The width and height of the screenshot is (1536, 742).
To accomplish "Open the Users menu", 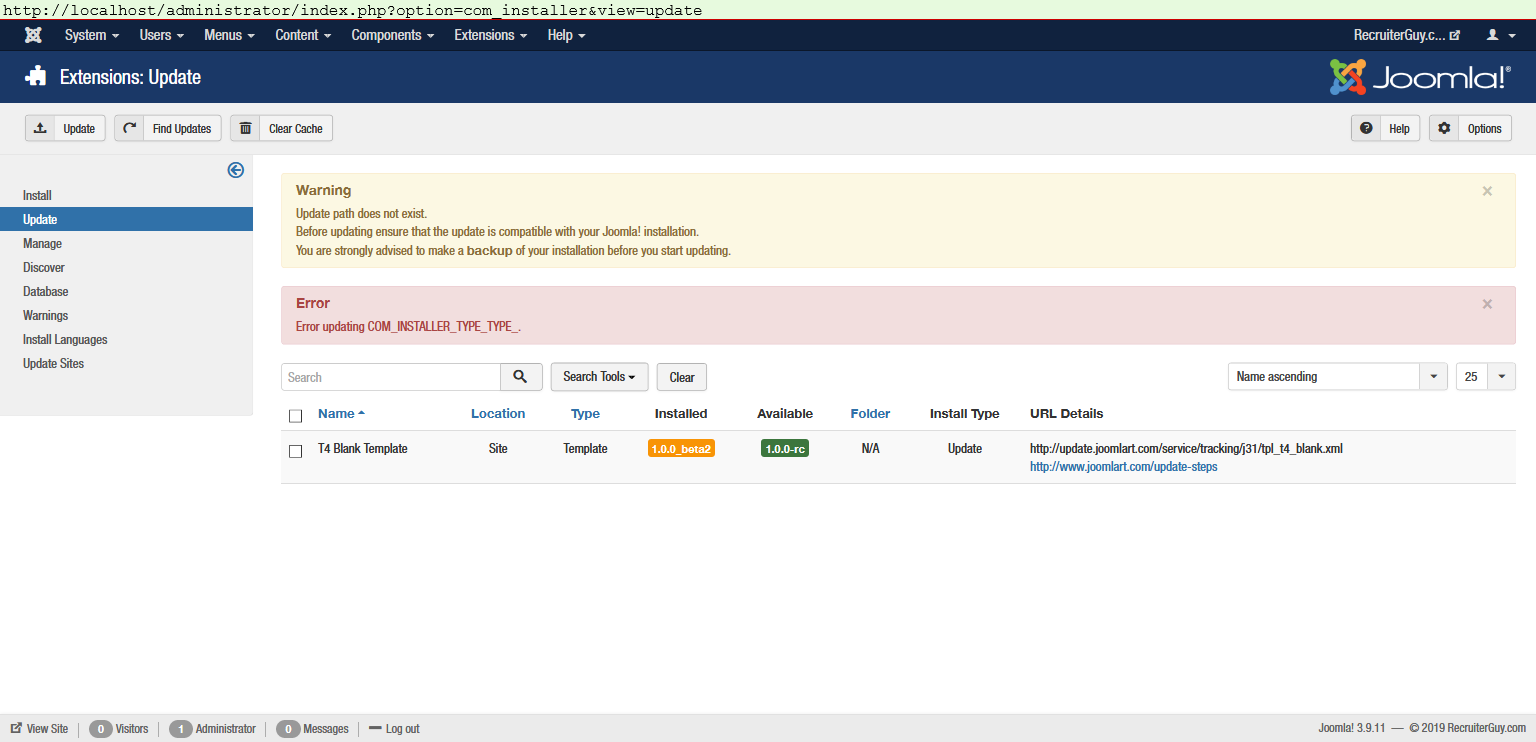I will pyautogui.click(x=161, y=35).
